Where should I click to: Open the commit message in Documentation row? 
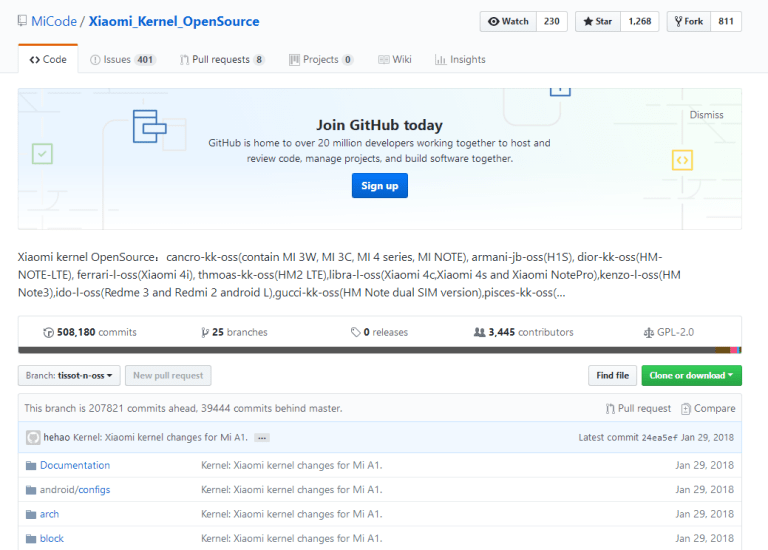tap(291, 465)
